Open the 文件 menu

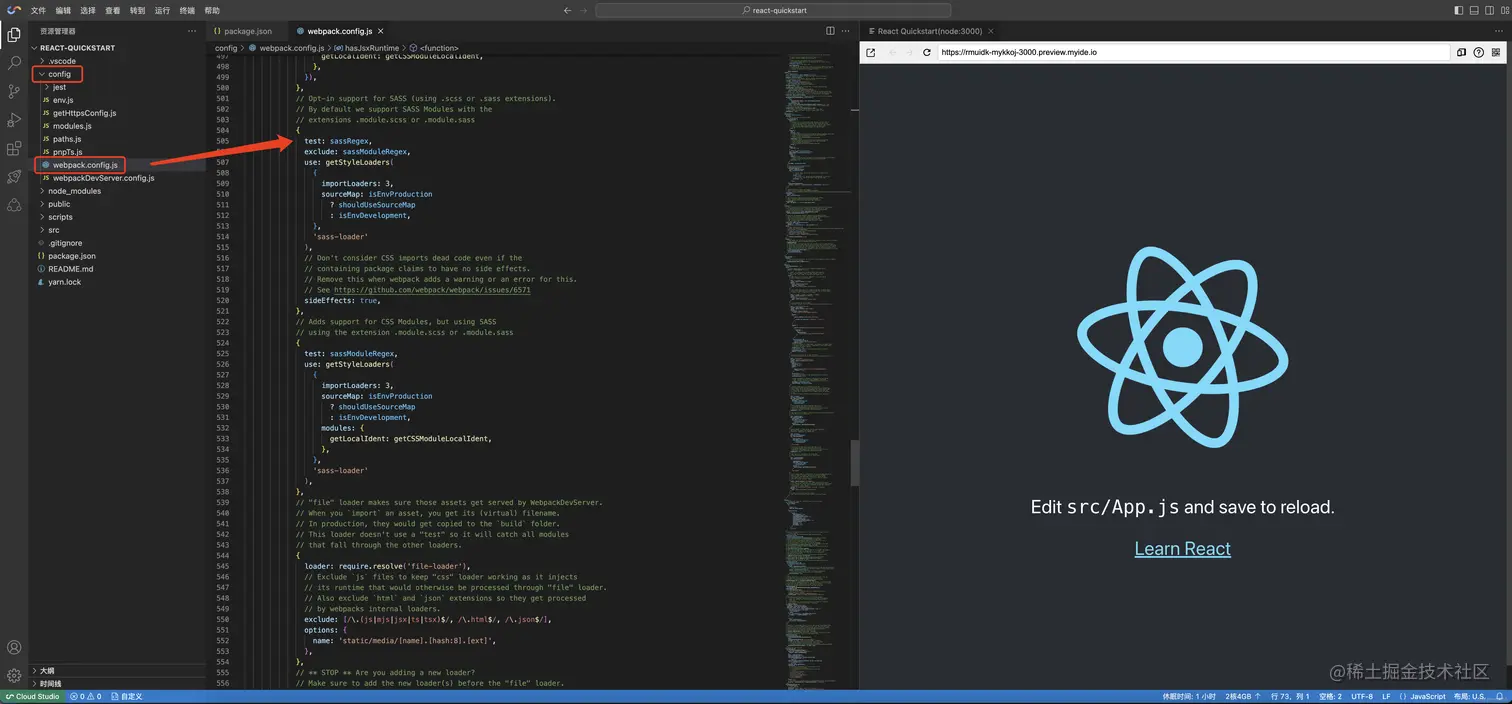(38, 10)
